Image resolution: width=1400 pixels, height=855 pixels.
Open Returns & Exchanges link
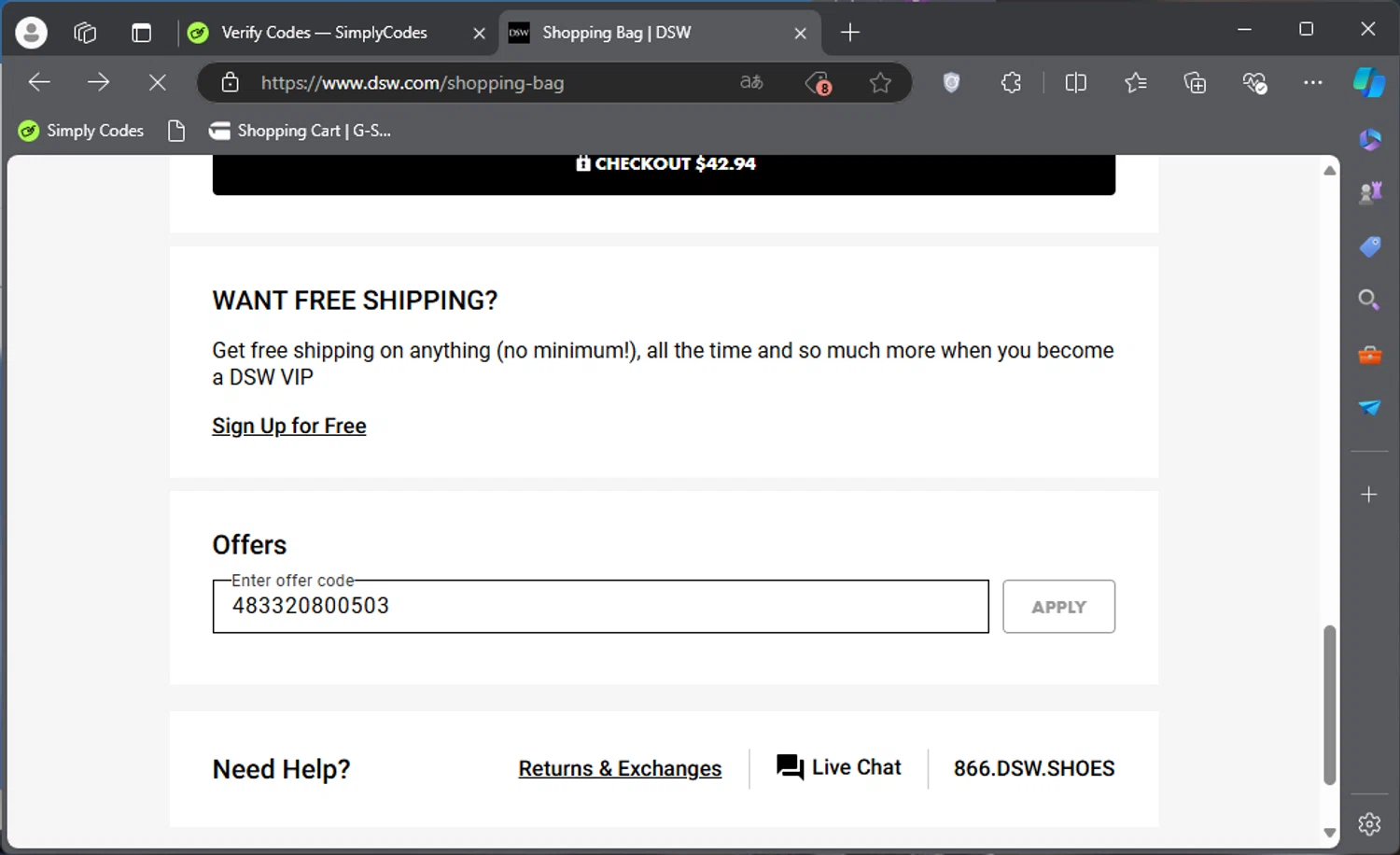pyautogui.click(x=620, y=768)
